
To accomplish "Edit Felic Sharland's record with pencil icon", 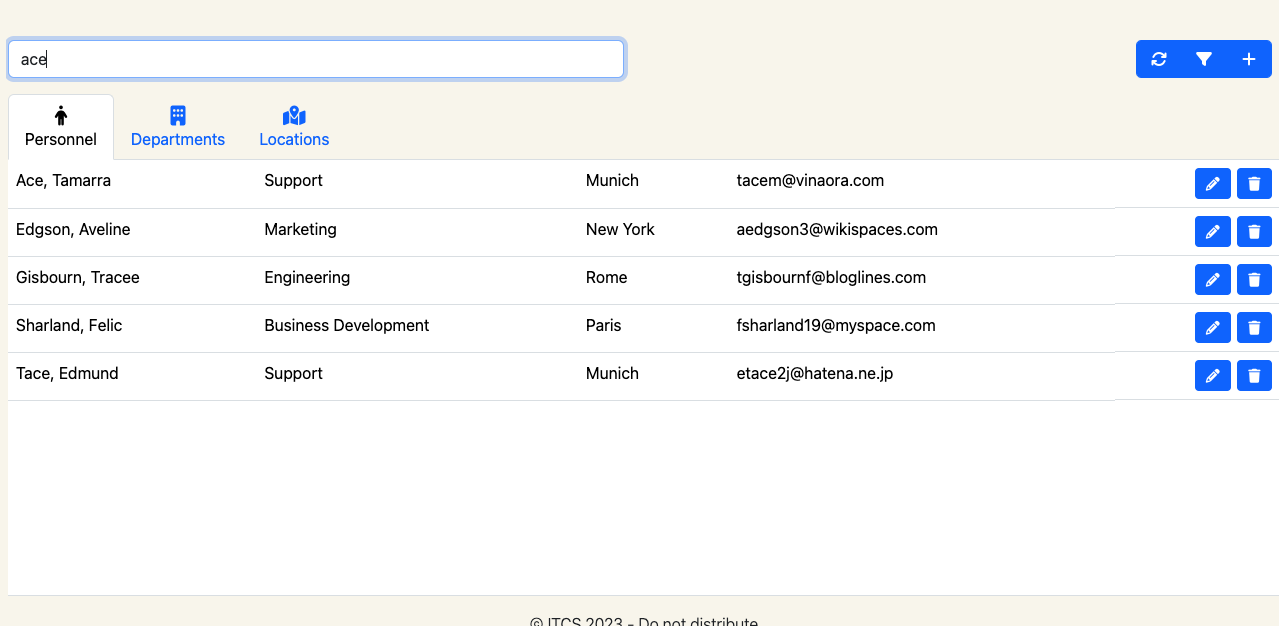I will (x=1212, y=328).
